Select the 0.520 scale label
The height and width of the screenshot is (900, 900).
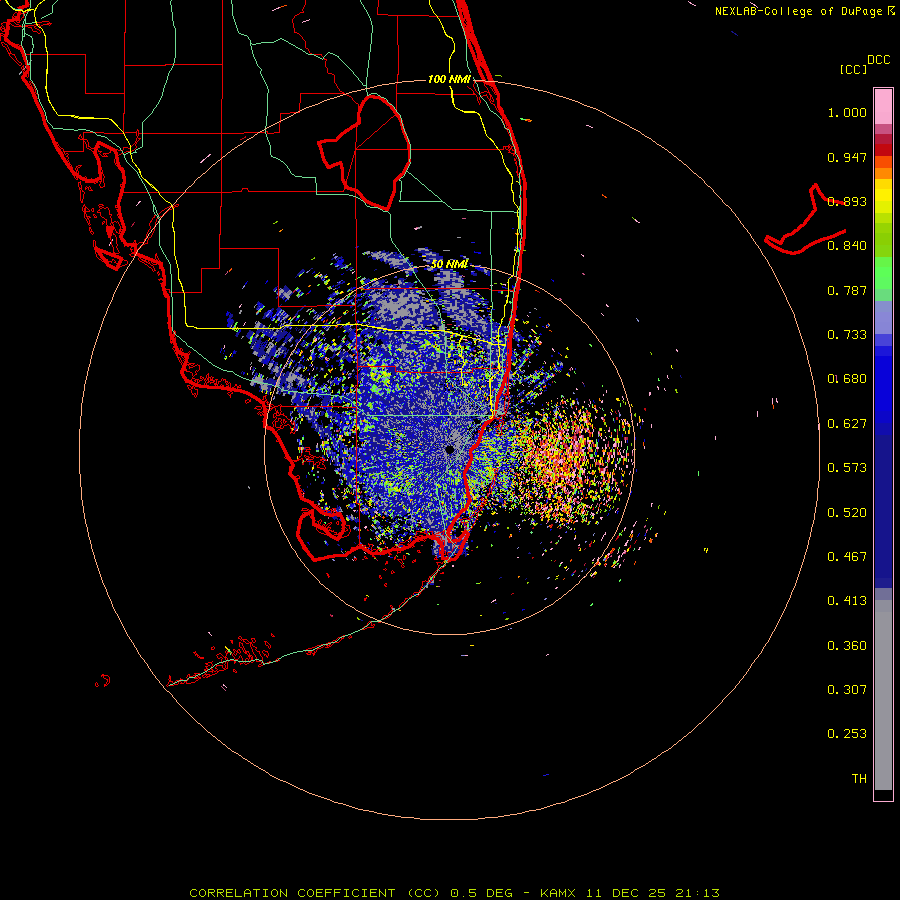coord(847,513)
